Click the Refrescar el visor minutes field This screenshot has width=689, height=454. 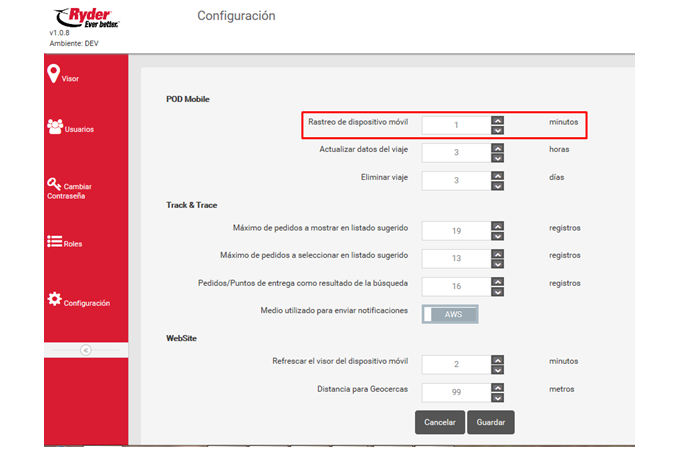(456, 365)
